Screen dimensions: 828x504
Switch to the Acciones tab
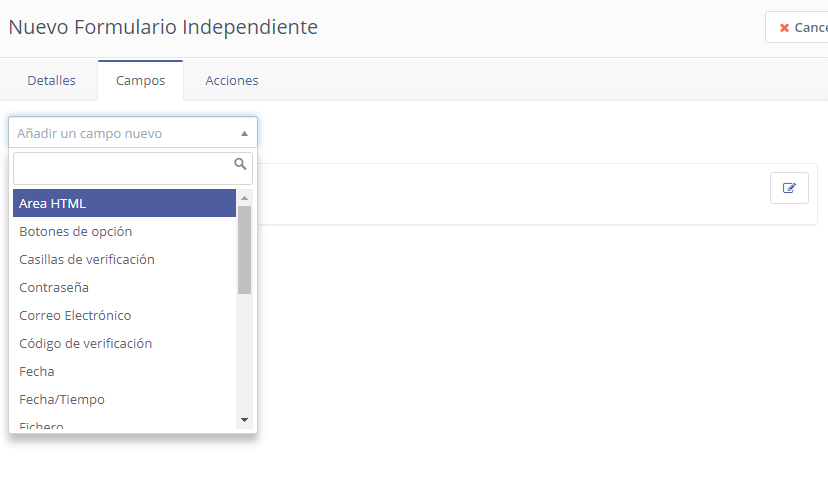pos(232,81)
